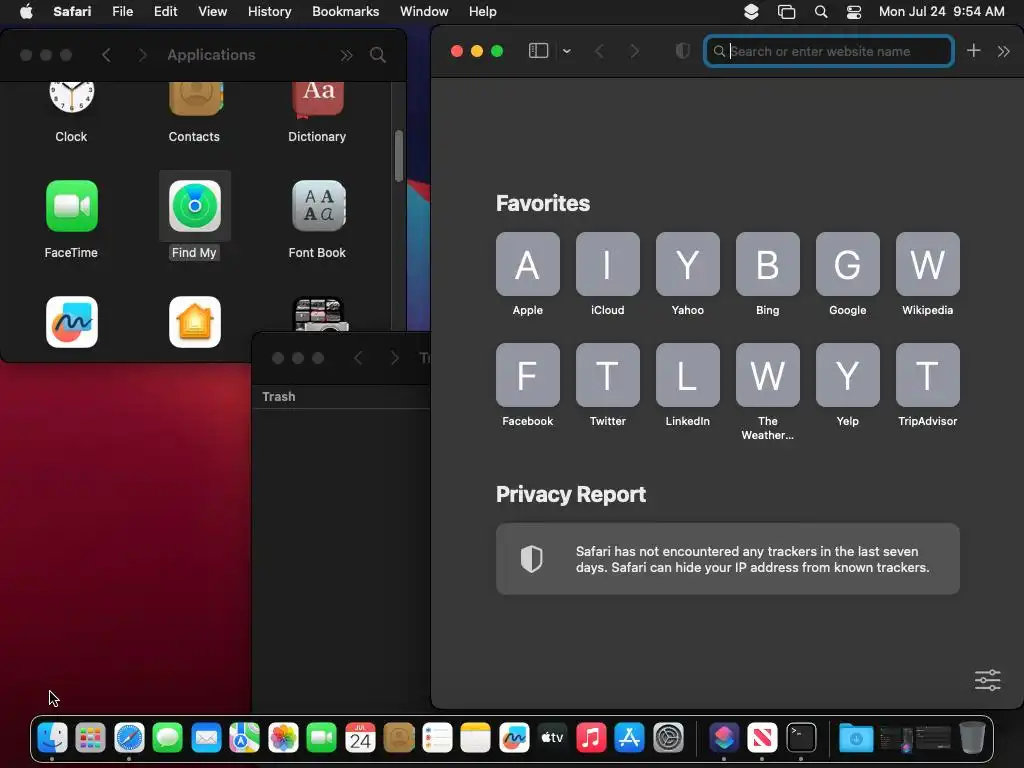Expand Safari tab group dropdown arrow
Screen dimensions: 1024x768
[566, 51]
